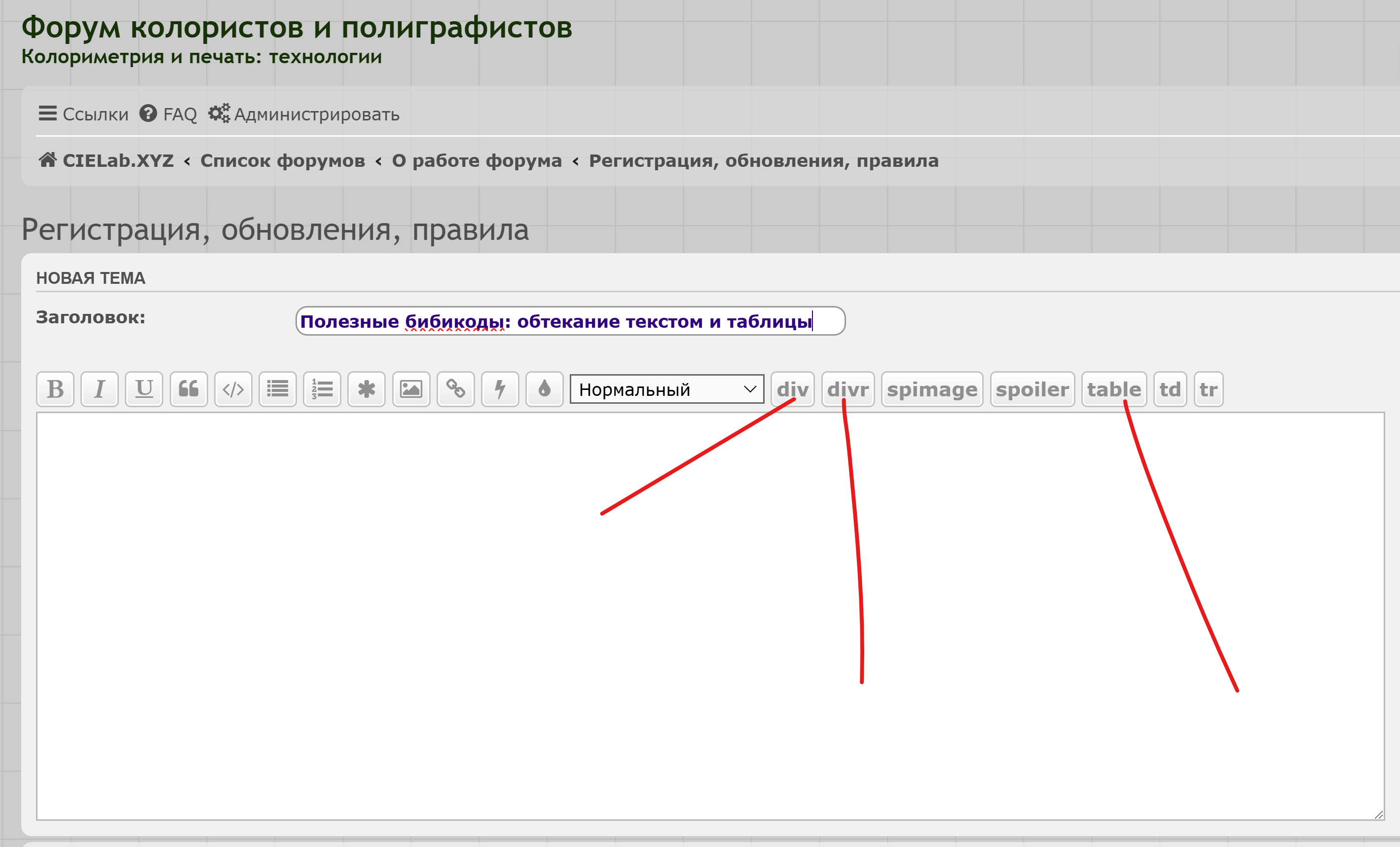Insert the spoiler BBCode tag
The width and height of the screenshot is (1400, 847).
coord(1032,389)
